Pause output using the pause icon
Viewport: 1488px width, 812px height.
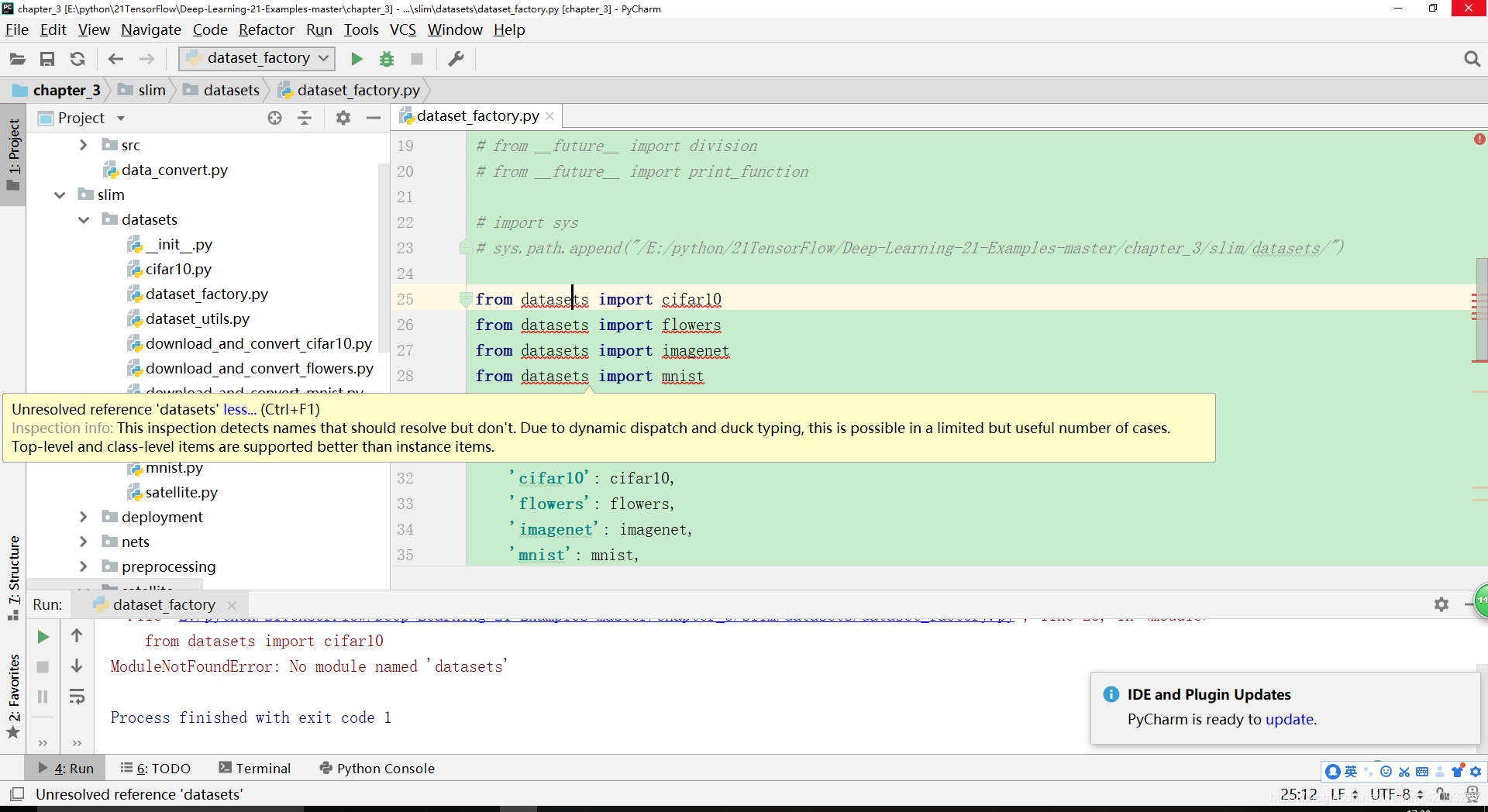43,697
